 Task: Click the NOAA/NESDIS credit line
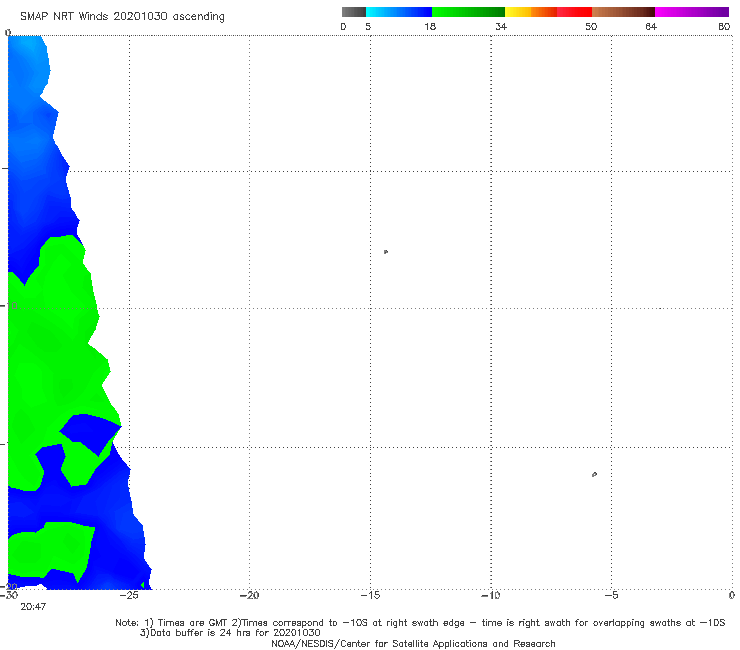(x=413, y=643)
